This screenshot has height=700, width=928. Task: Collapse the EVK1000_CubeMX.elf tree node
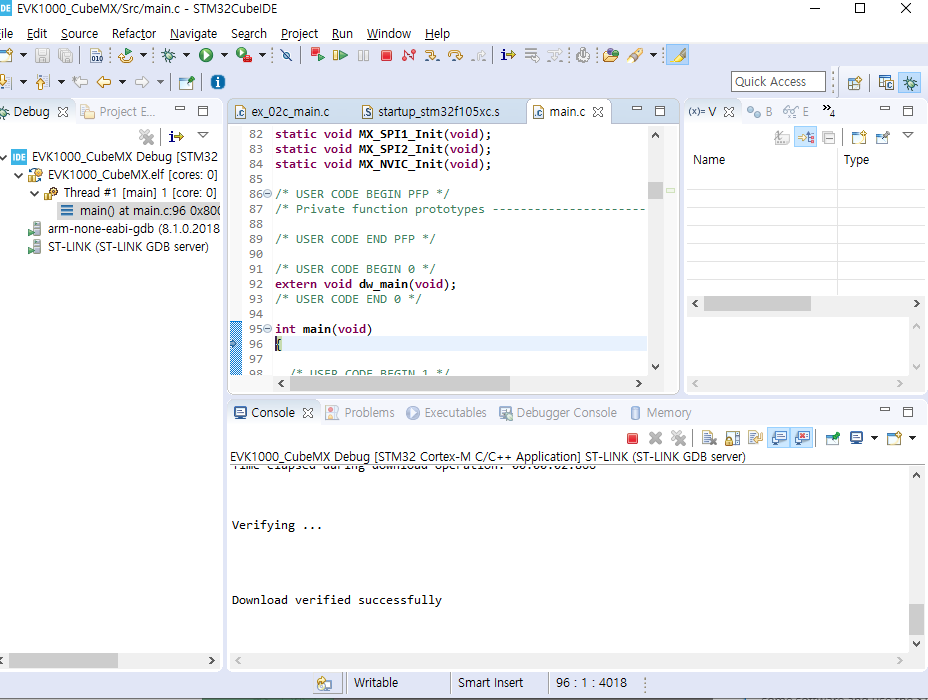pos(19,175)
